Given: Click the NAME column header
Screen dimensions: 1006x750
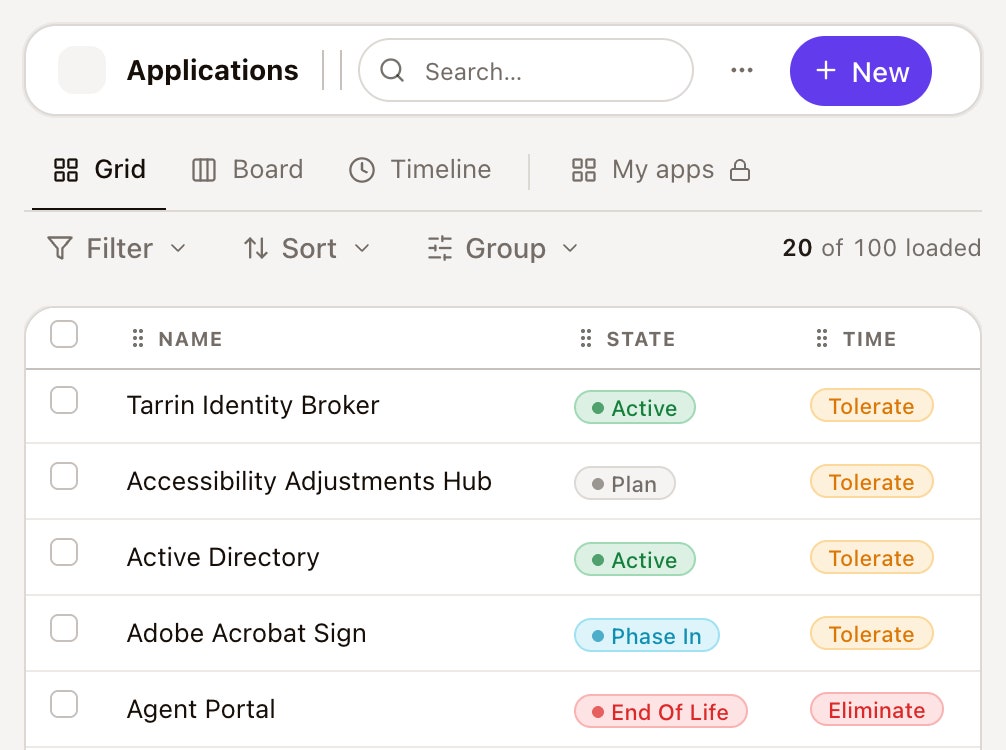Looking at the screenshot, I should click(x=191, y=339).
